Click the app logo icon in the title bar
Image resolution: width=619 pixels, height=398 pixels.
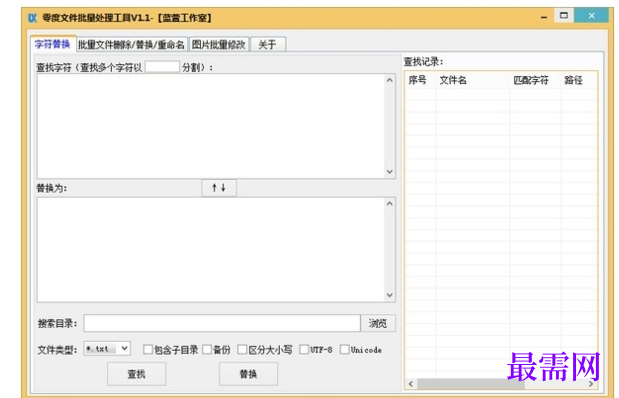point(32,18)
